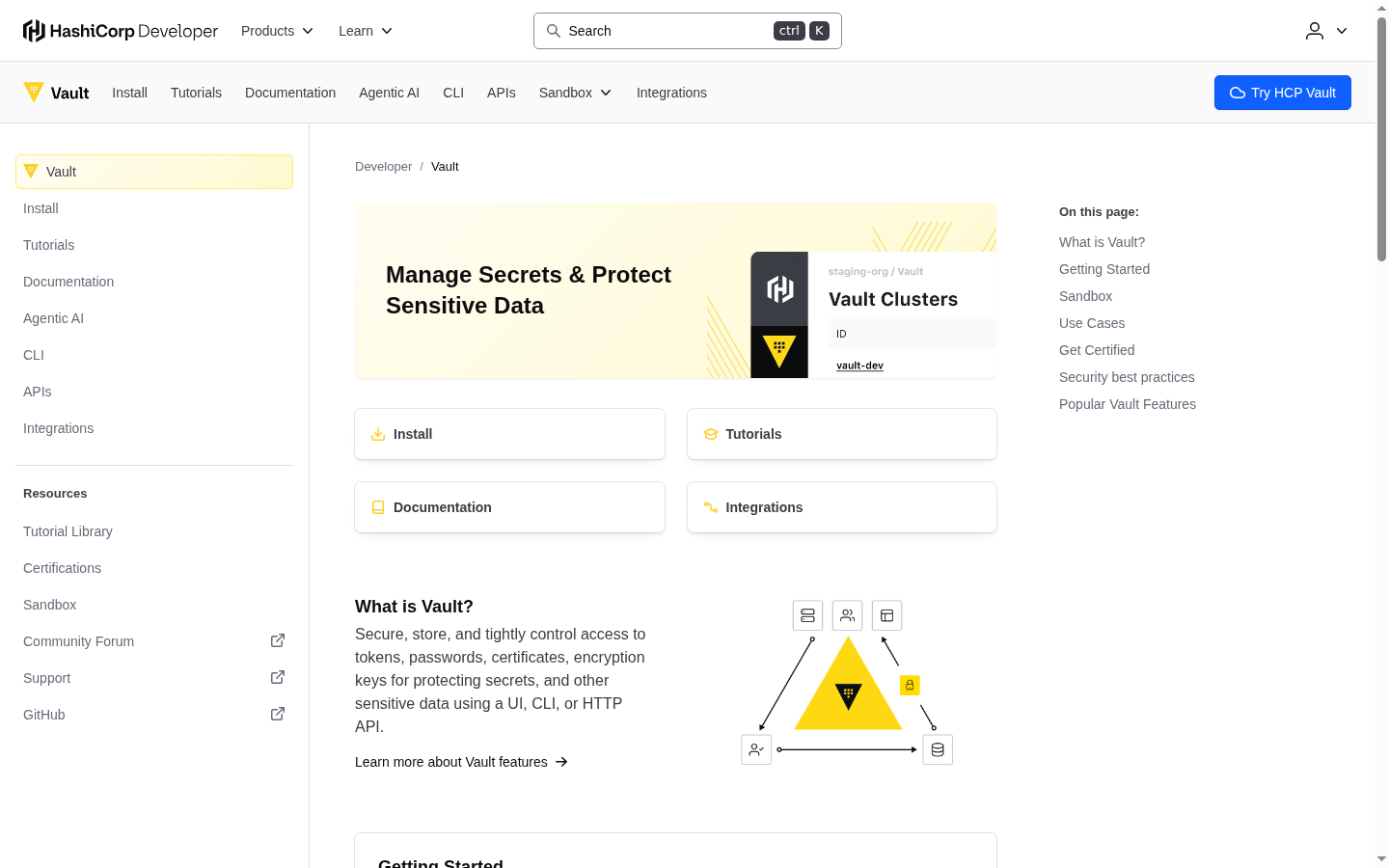Click the black Vault logo tile in hero banner

(x=779, y=352)
